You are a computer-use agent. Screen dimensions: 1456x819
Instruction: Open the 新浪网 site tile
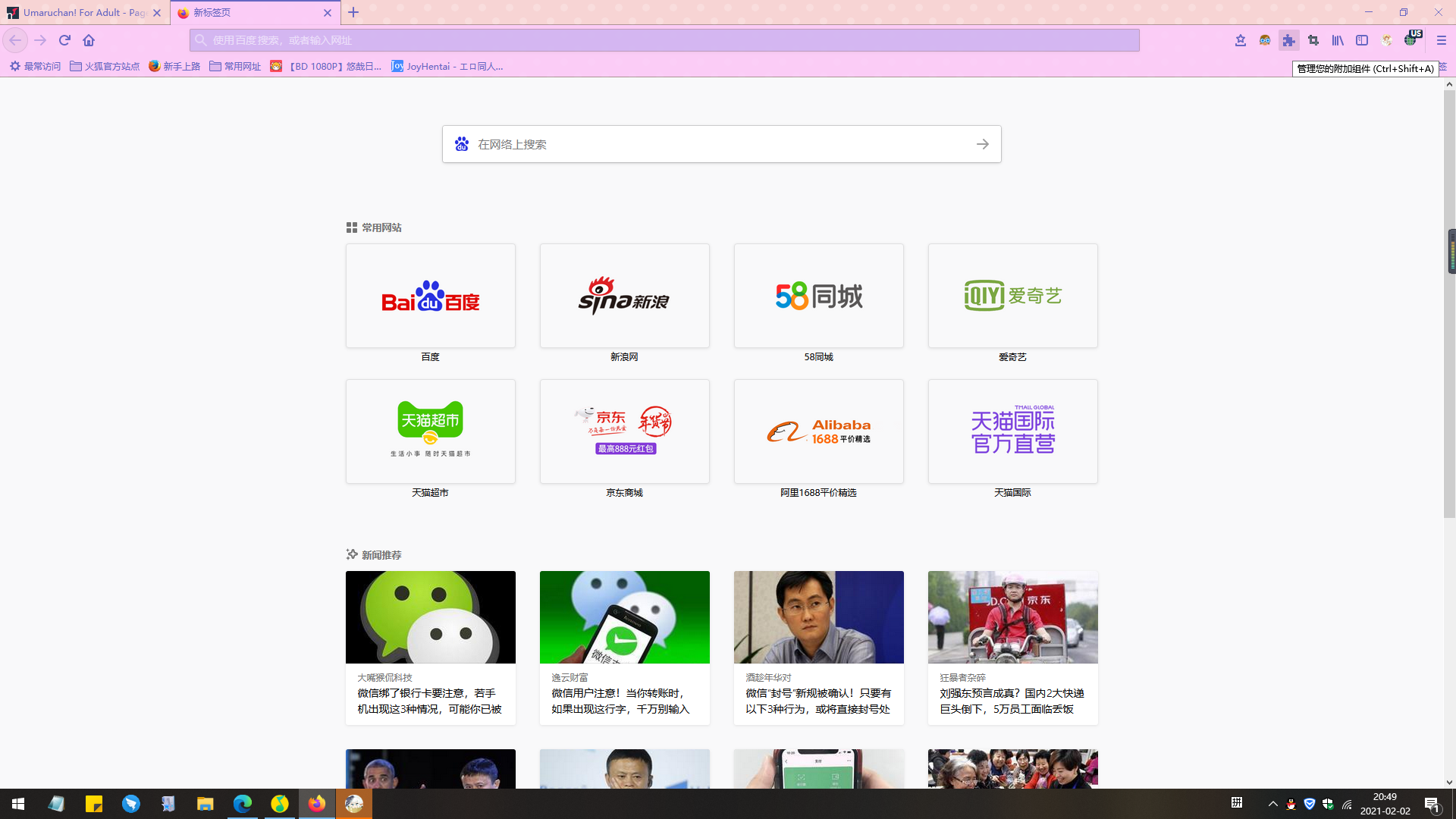[x=625, y=296]
